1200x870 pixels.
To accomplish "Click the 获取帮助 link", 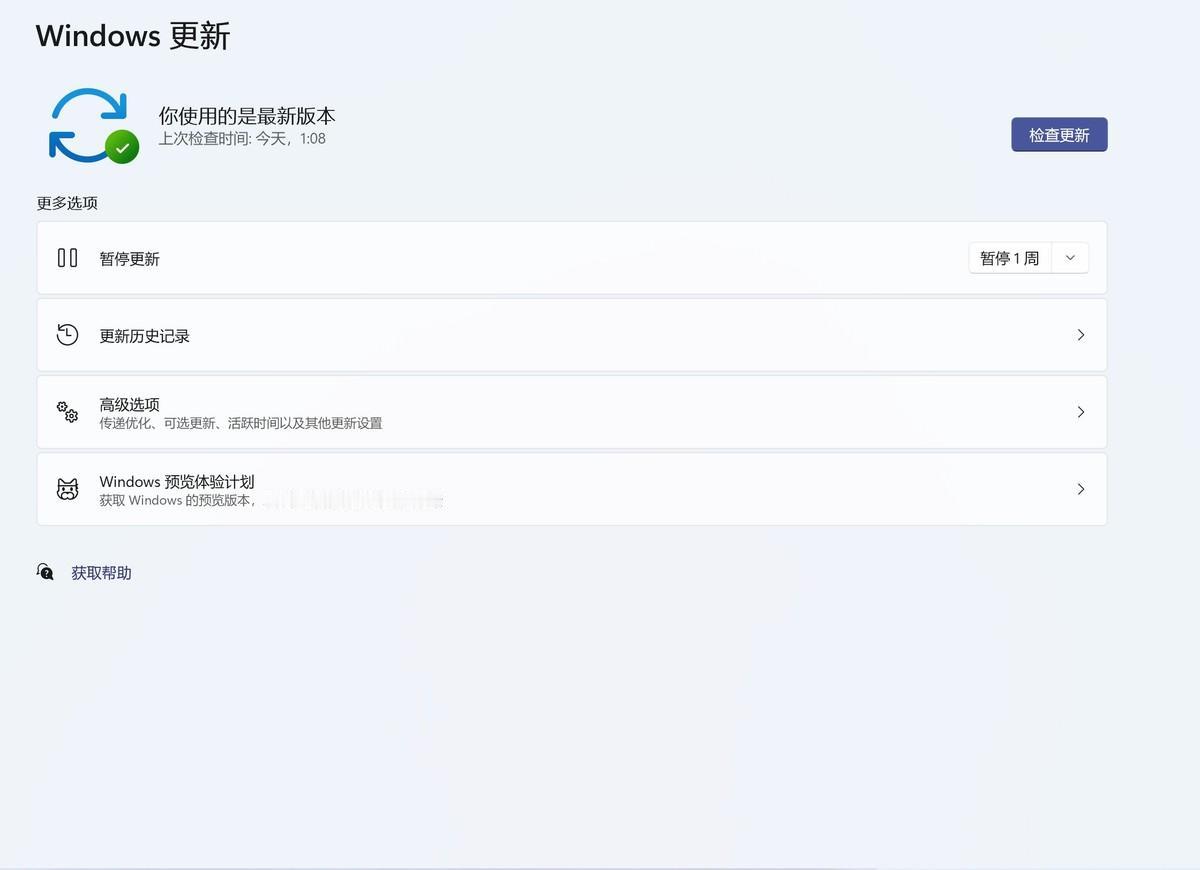I will click(101, 573).
